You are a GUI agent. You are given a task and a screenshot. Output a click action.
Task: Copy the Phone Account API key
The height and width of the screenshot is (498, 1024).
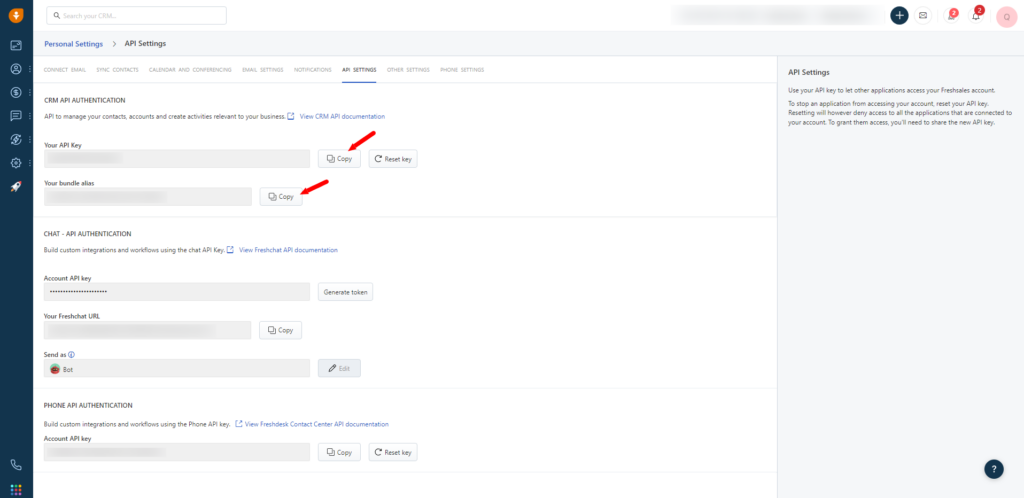(339, 452)
